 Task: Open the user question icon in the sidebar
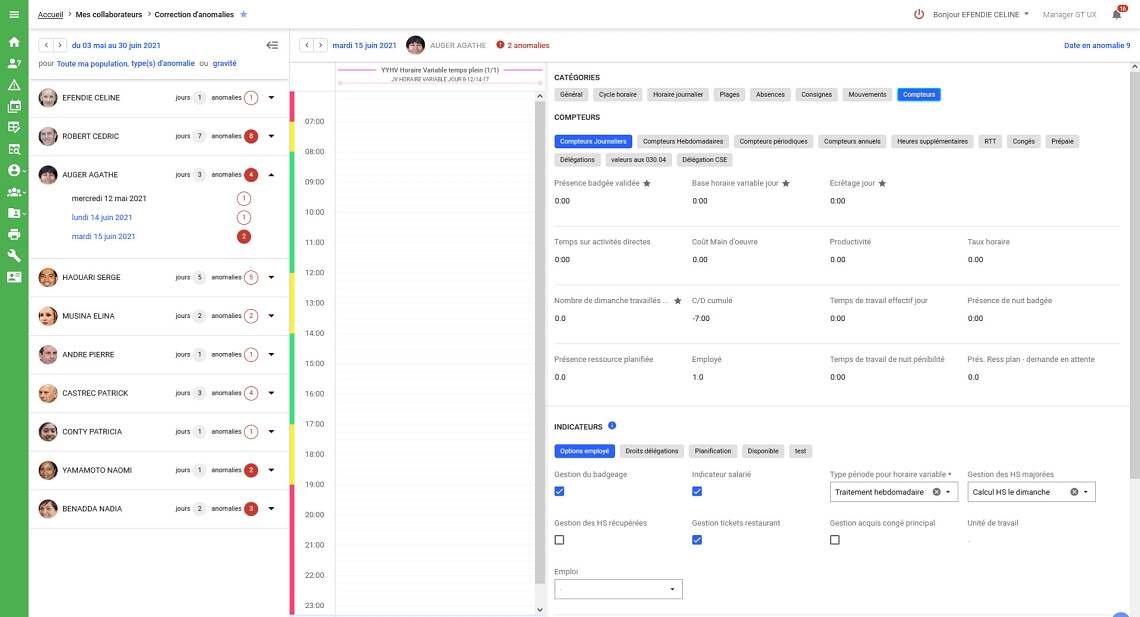click(14, 63)
